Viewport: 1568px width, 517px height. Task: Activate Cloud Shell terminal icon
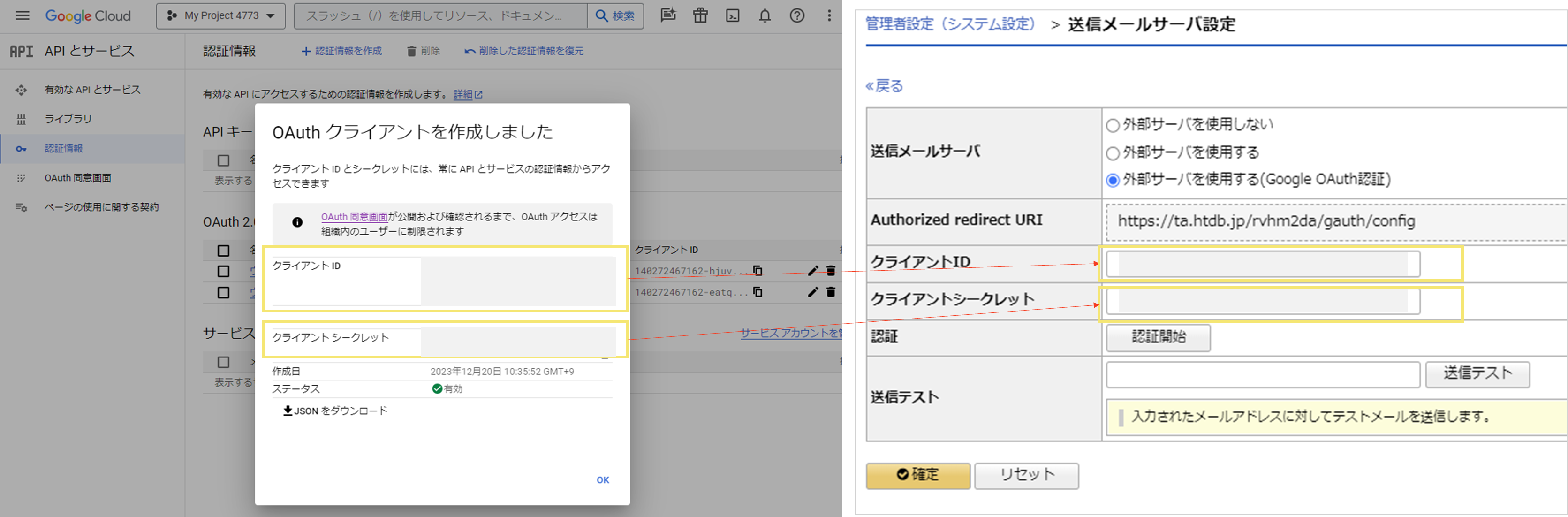point(732,16)
